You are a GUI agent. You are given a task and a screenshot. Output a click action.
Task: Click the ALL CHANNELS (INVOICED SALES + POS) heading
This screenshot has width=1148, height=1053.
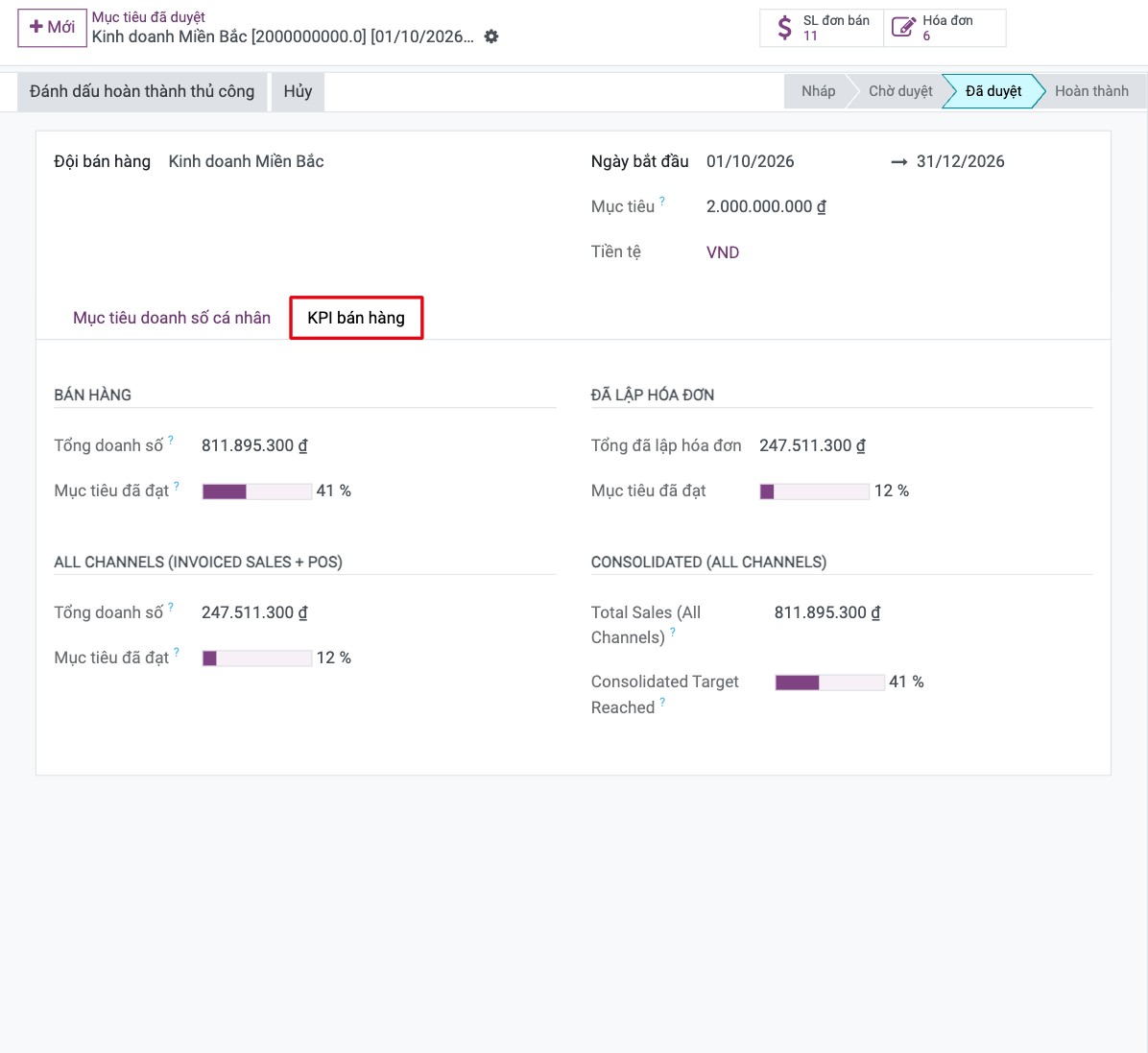[199, 562]
